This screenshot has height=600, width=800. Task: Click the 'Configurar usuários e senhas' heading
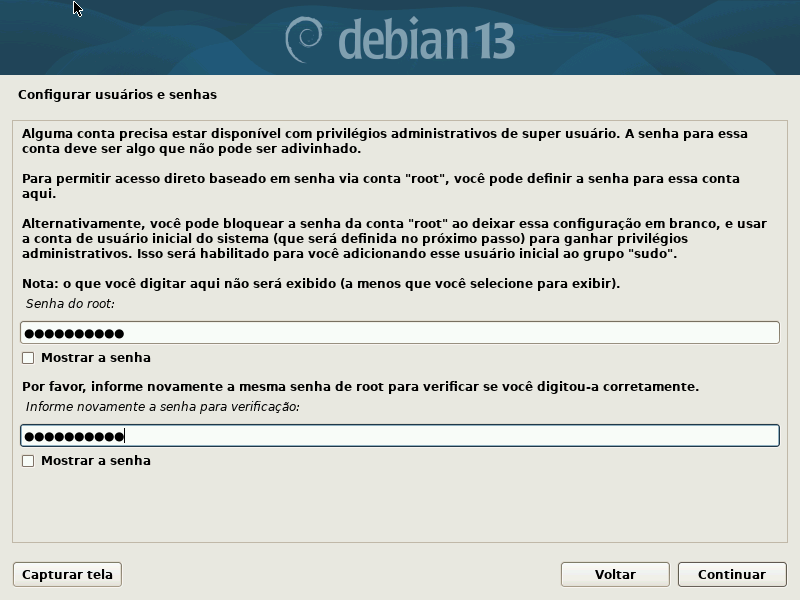[117, 95]
